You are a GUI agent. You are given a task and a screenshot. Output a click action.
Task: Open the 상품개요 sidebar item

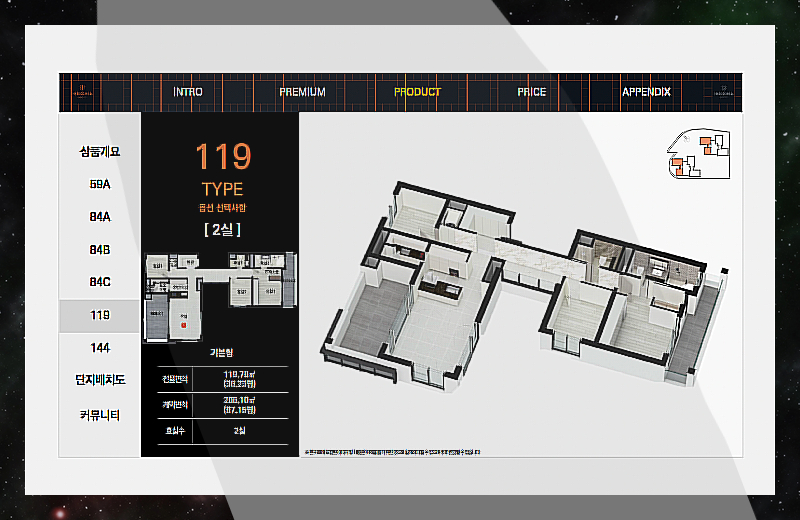point(99,152)
